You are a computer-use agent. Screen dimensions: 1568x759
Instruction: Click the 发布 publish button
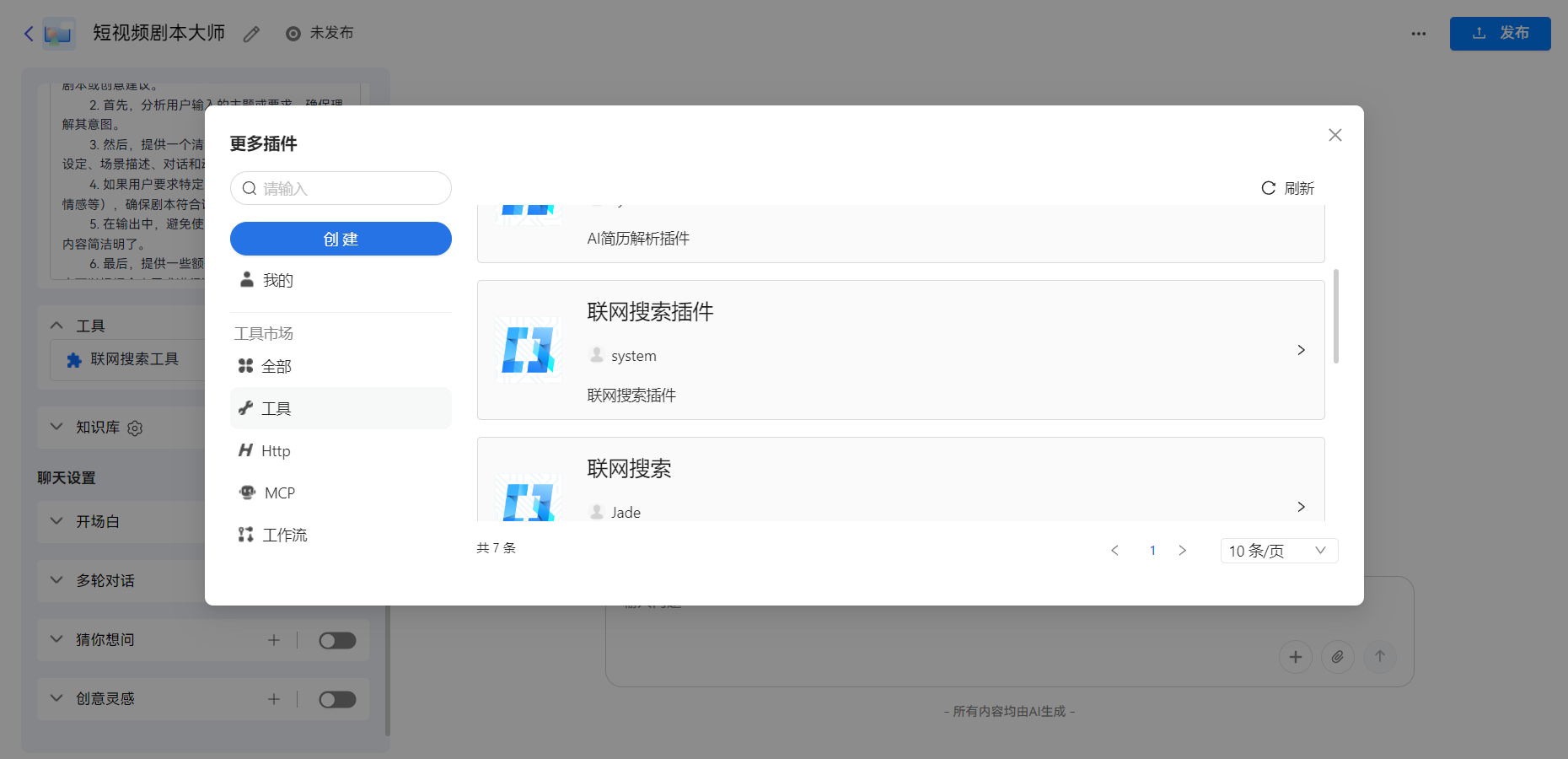(x=1500, y=34)
